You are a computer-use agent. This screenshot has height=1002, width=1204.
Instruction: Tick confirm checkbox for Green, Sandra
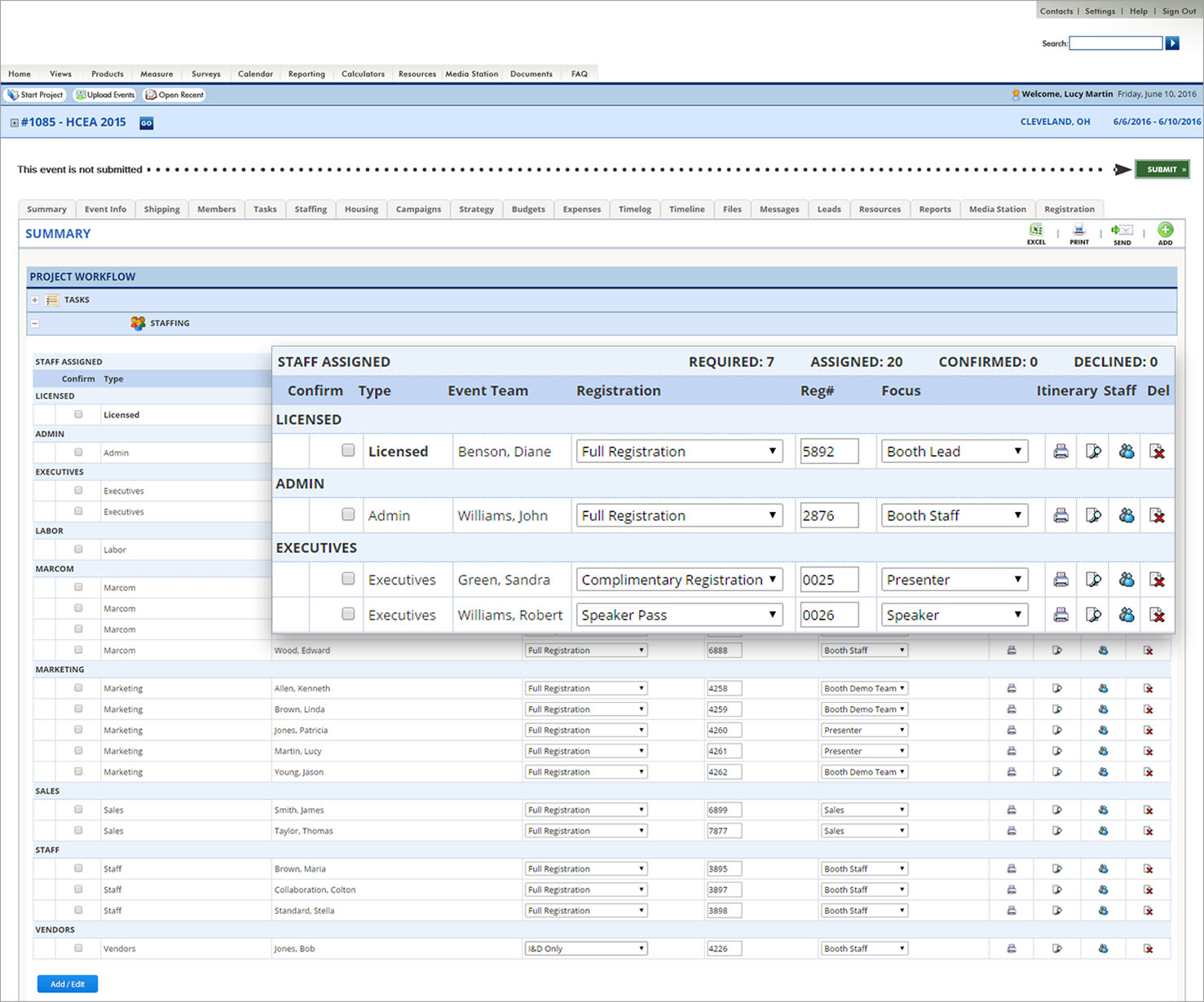pyautogui.click(x=348, y=579)
